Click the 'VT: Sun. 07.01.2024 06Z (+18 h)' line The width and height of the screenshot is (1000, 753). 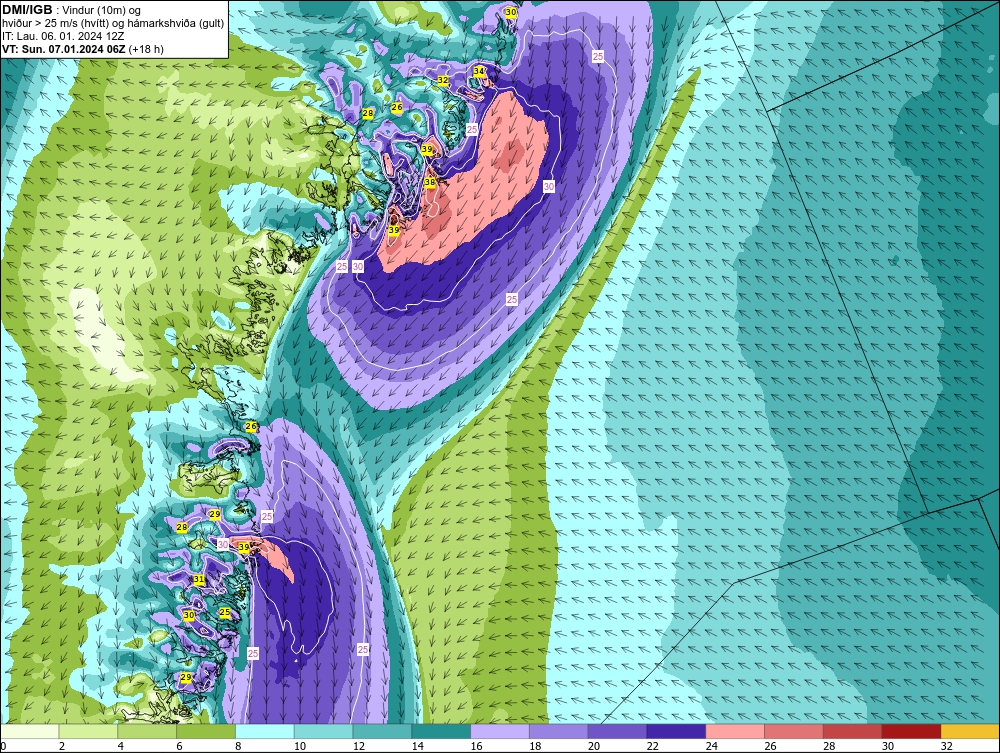pos(83,49)
